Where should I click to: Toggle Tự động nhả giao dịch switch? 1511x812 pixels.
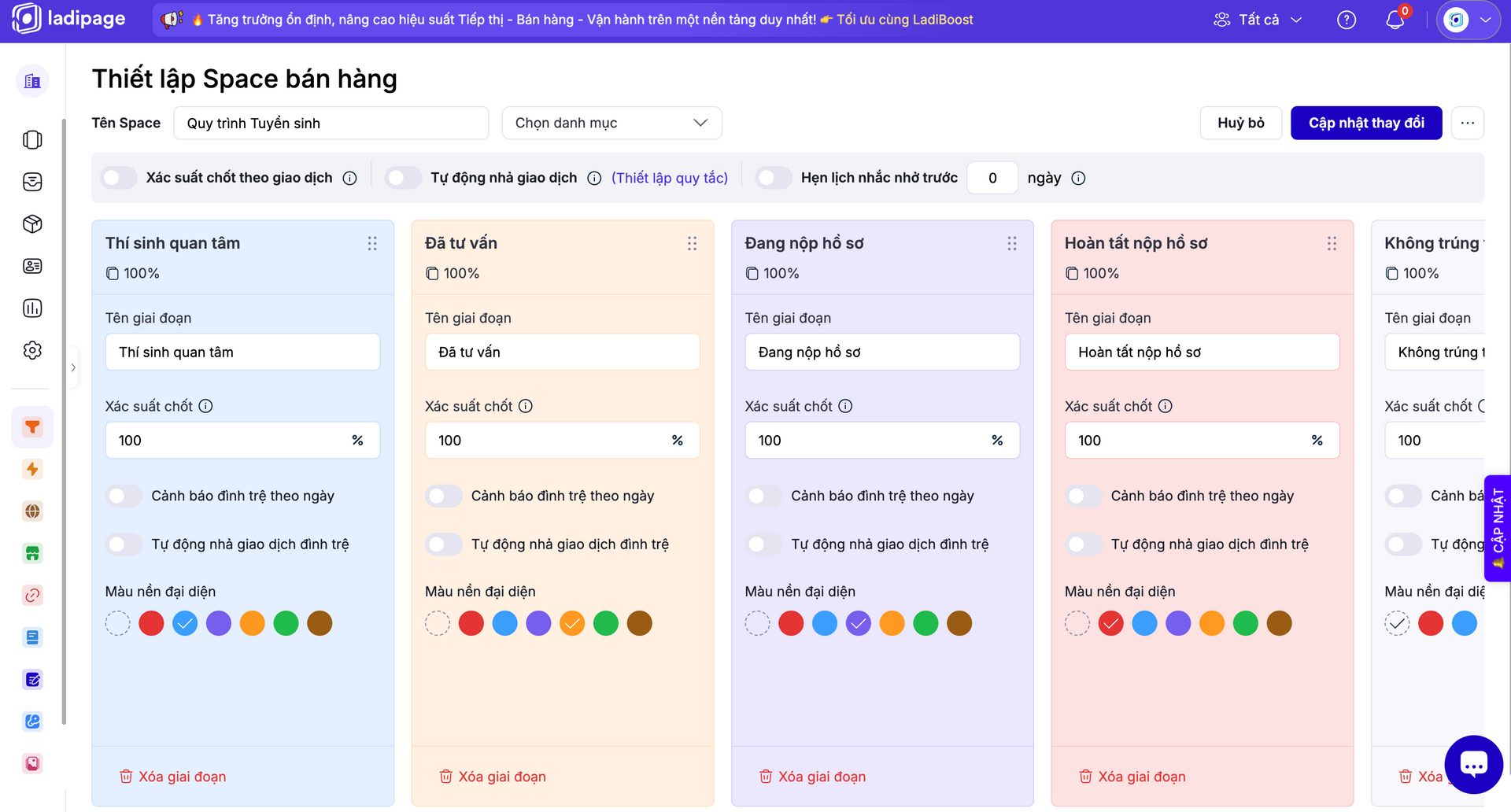(404, 178)
